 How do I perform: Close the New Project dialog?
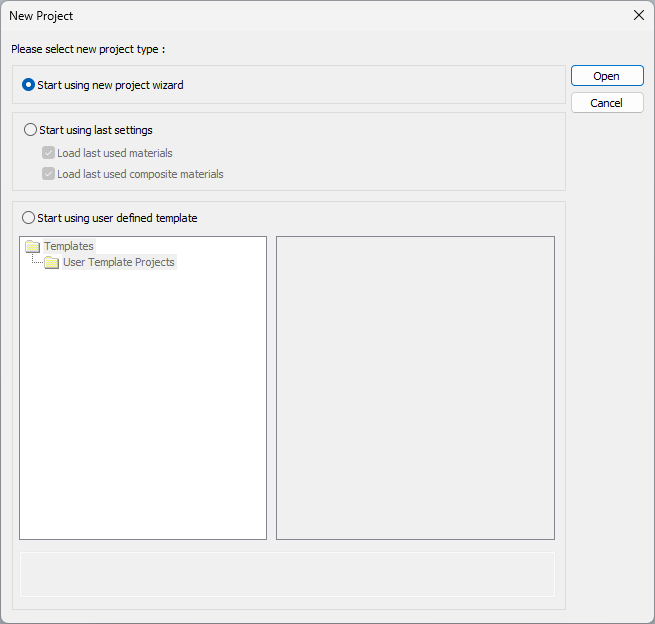(638, 16)
